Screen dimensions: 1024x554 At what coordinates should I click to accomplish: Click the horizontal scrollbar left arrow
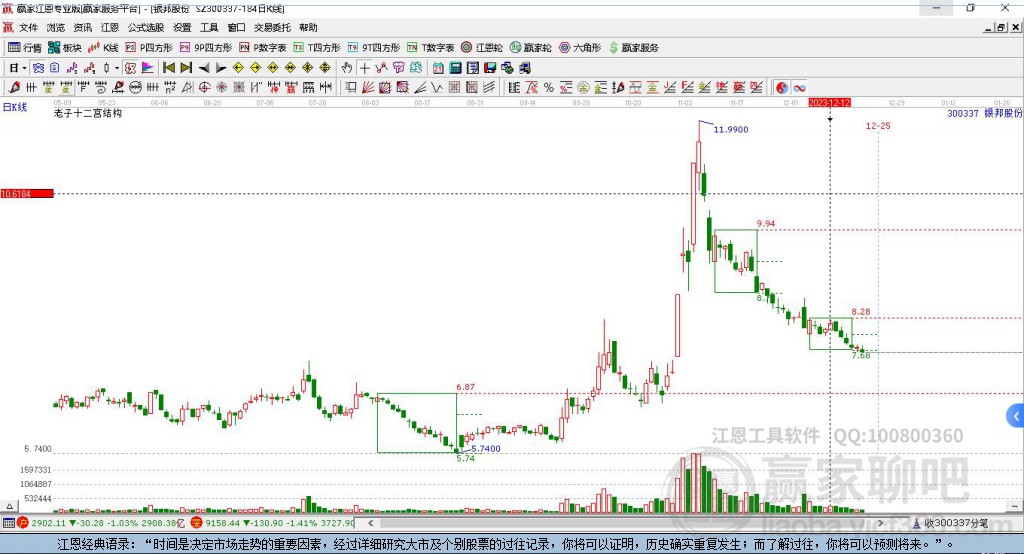pyautogui.click(x=370, y=523)
